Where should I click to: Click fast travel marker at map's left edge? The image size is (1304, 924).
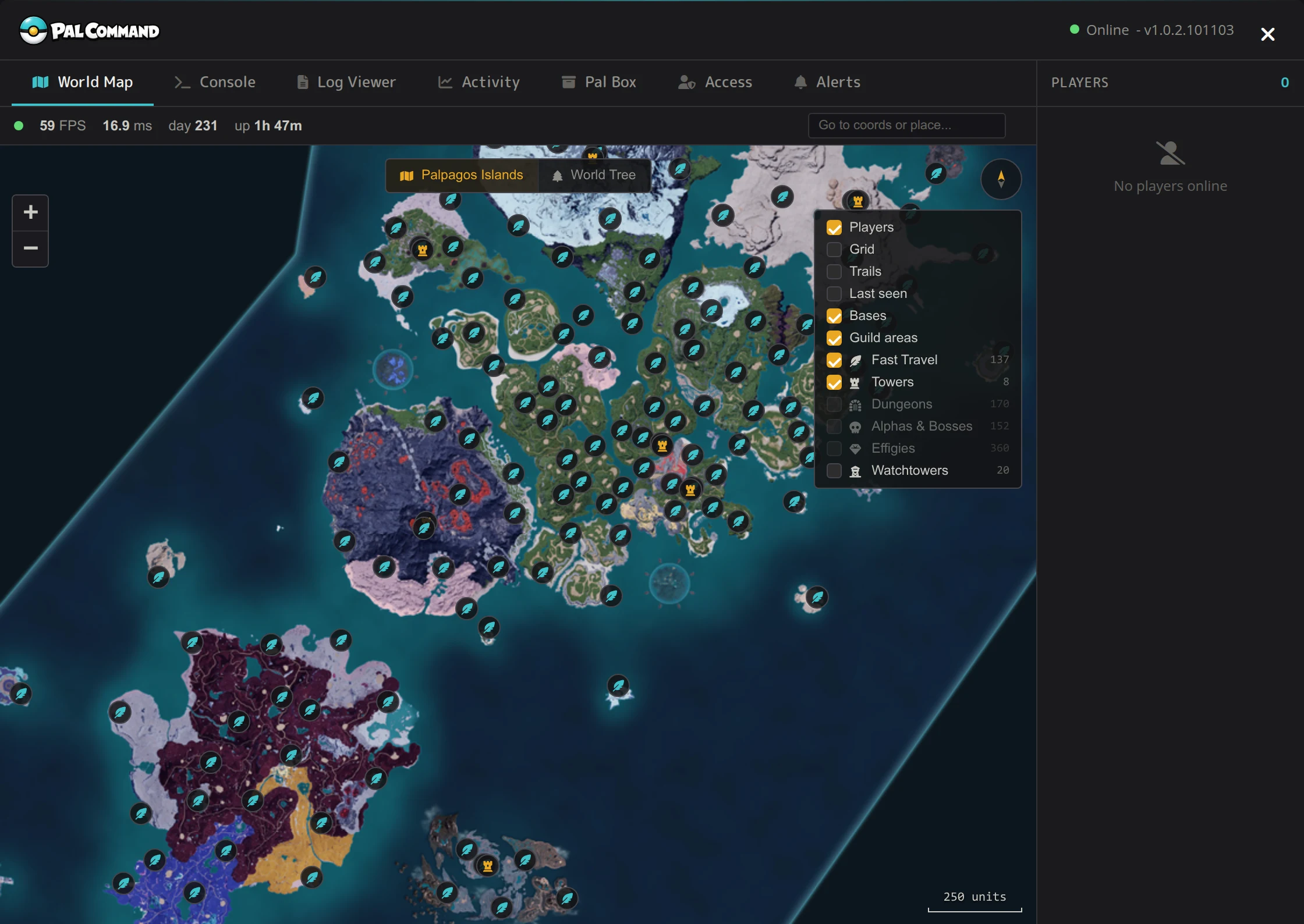21,694
